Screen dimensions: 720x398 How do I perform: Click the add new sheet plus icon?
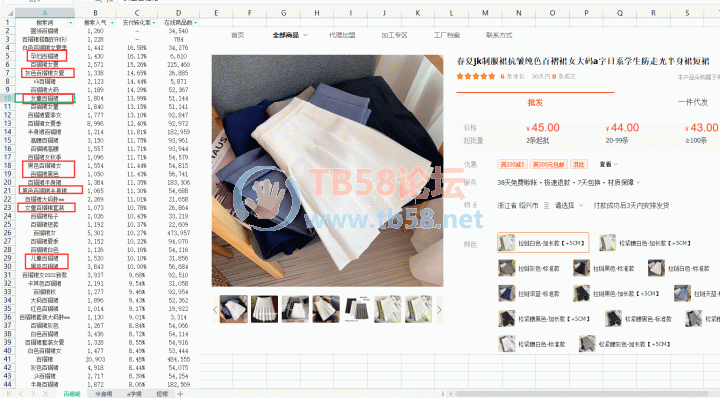(x=180, y=394)
